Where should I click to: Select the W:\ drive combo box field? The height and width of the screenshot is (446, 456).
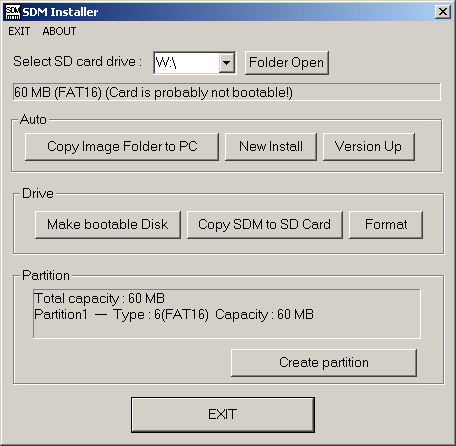194,62
